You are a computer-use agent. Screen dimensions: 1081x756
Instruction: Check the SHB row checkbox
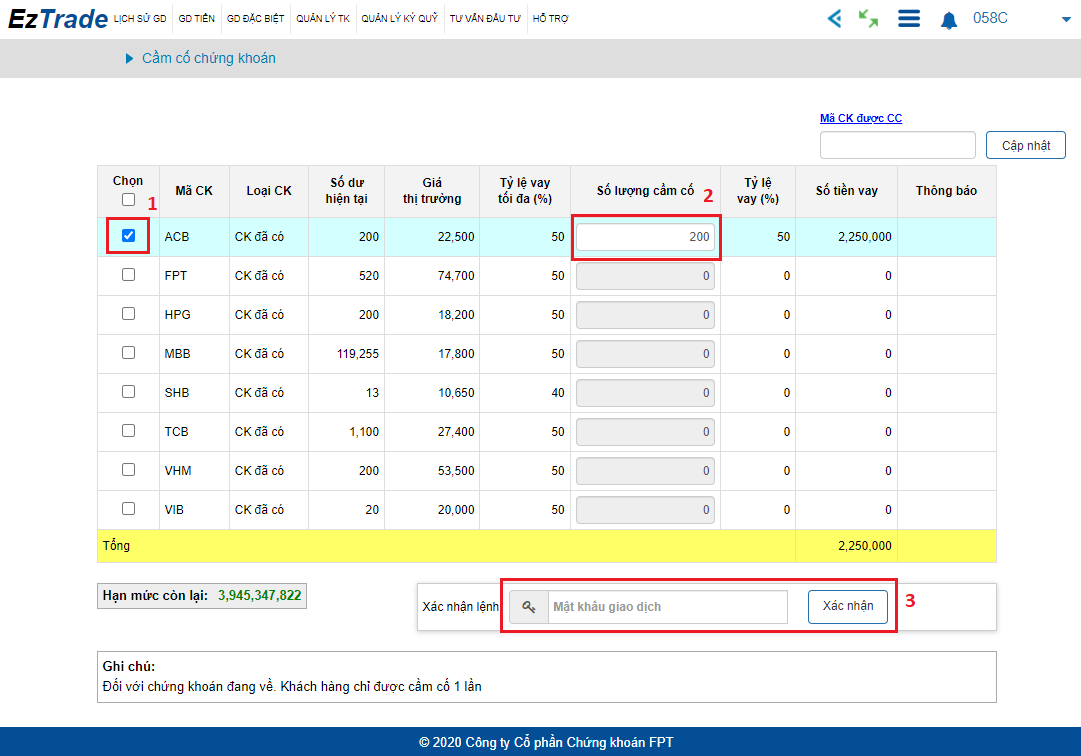coord(128,391)
